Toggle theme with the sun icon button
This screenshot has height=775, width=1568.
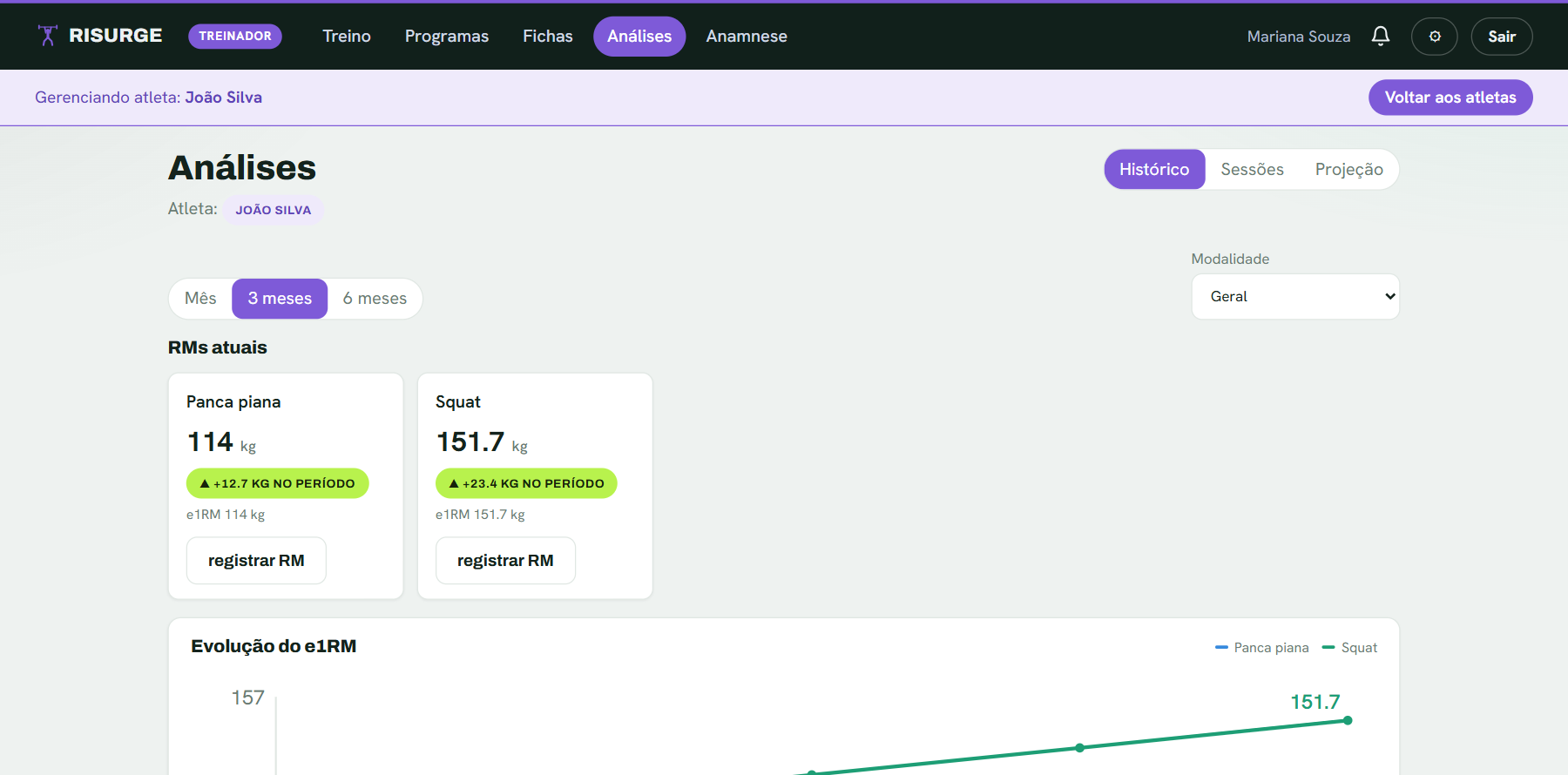(1435, 37)
